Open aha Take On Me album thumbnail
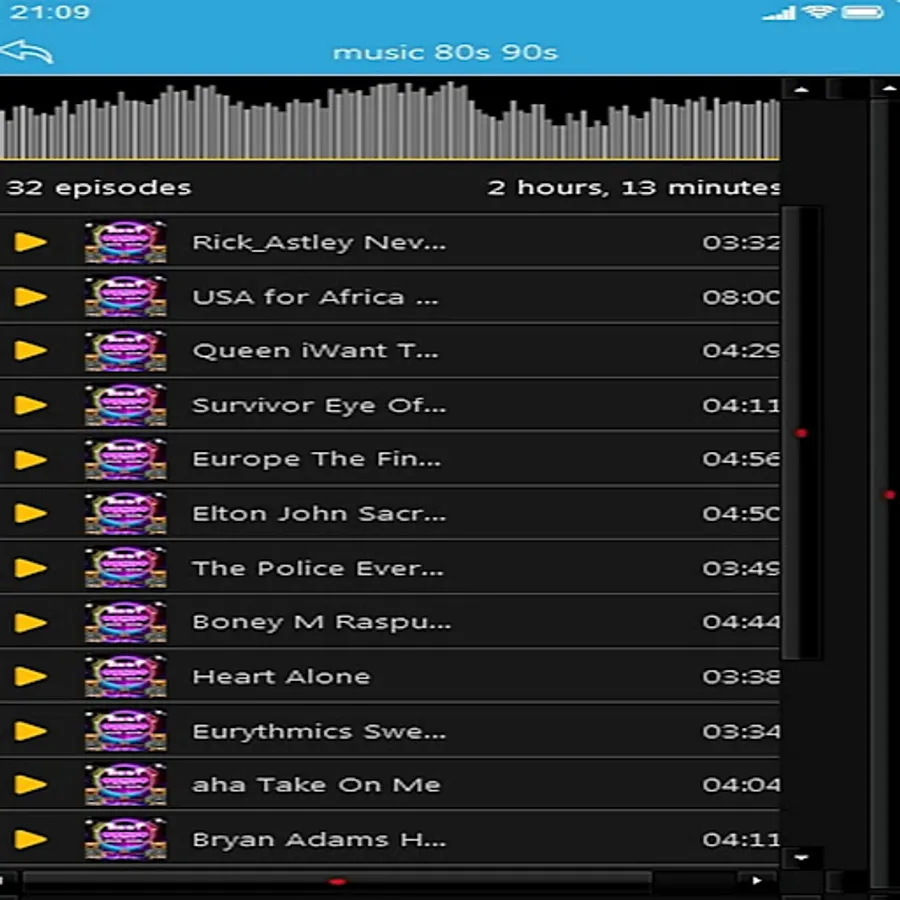Image resolution: width=900 pixels, height=900 pixels. tap(126, 785)
